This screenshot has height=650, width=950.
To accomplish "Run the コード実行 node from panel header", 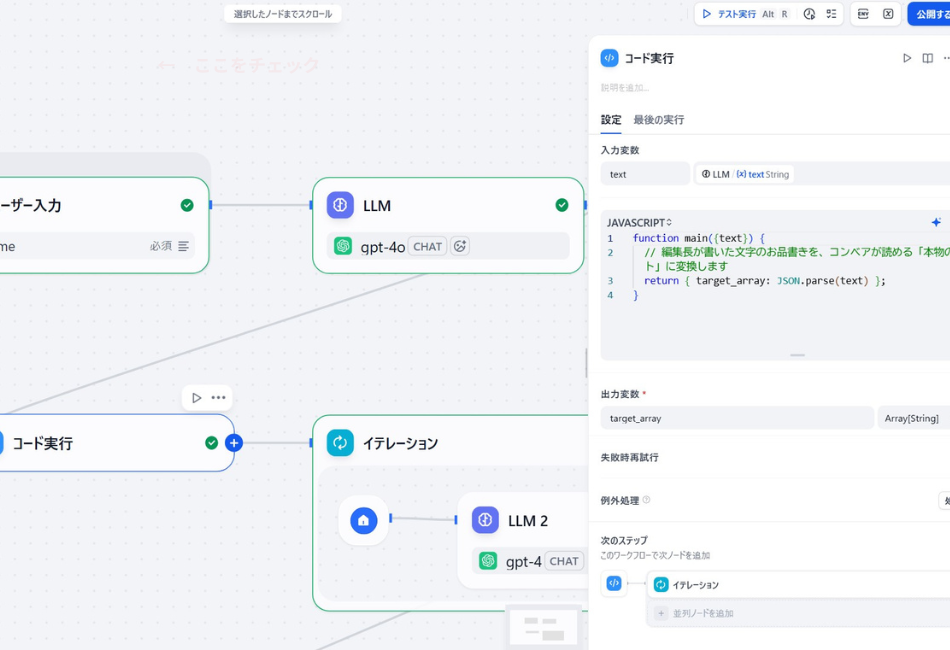I will coord(907,58).
